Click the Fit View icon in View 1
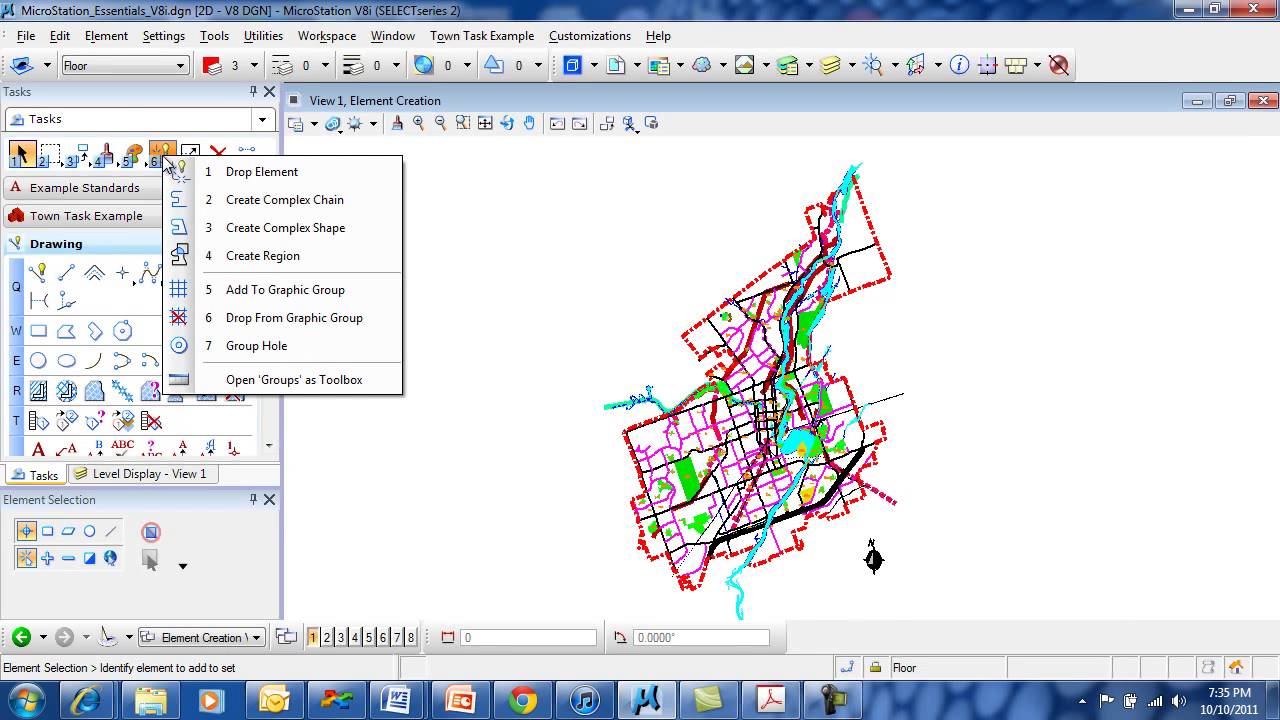Screen dimensions: 1280x720 point(485,124)
